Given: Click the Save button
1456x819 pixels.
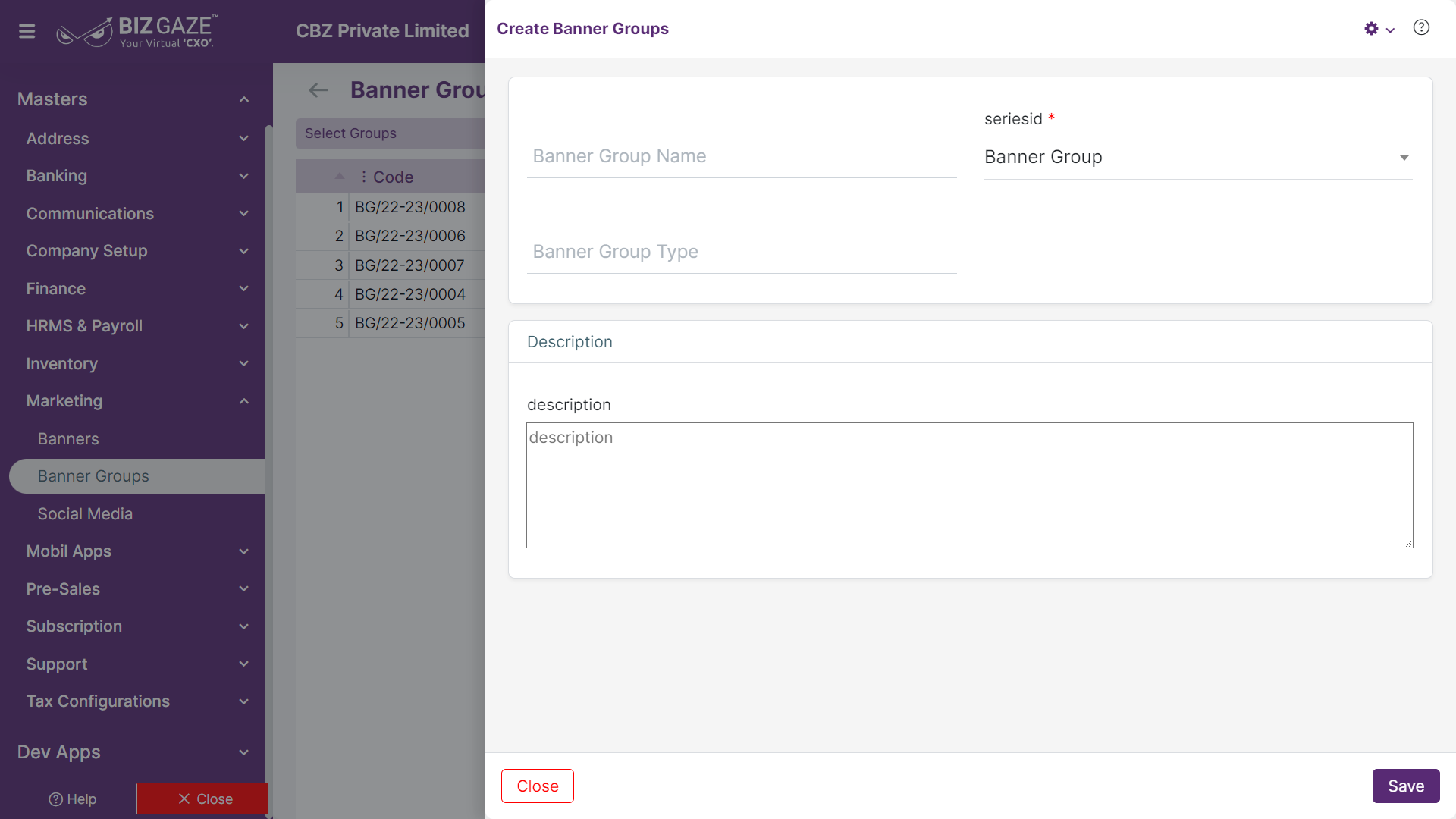Looking at the screenshot, I should click(1406, 786).
